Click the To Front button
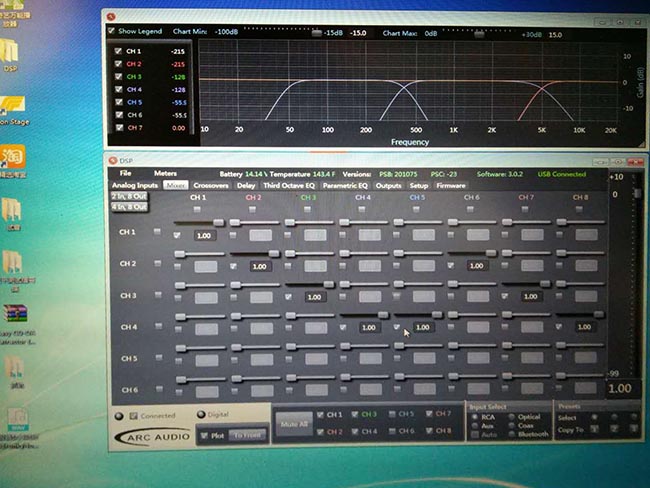Viewport: 650px width, 488px height. pos(246,435)
